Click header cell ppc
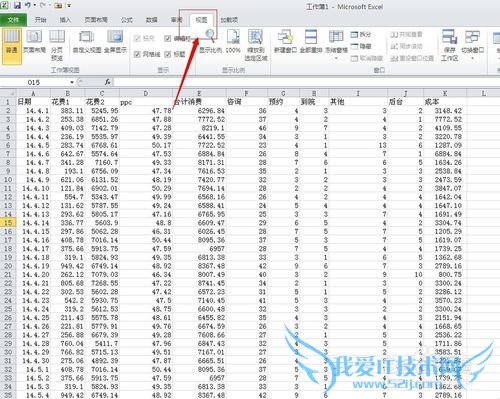Image resolution: width=500 pixels, height=399 pixels. click(146, 102)
